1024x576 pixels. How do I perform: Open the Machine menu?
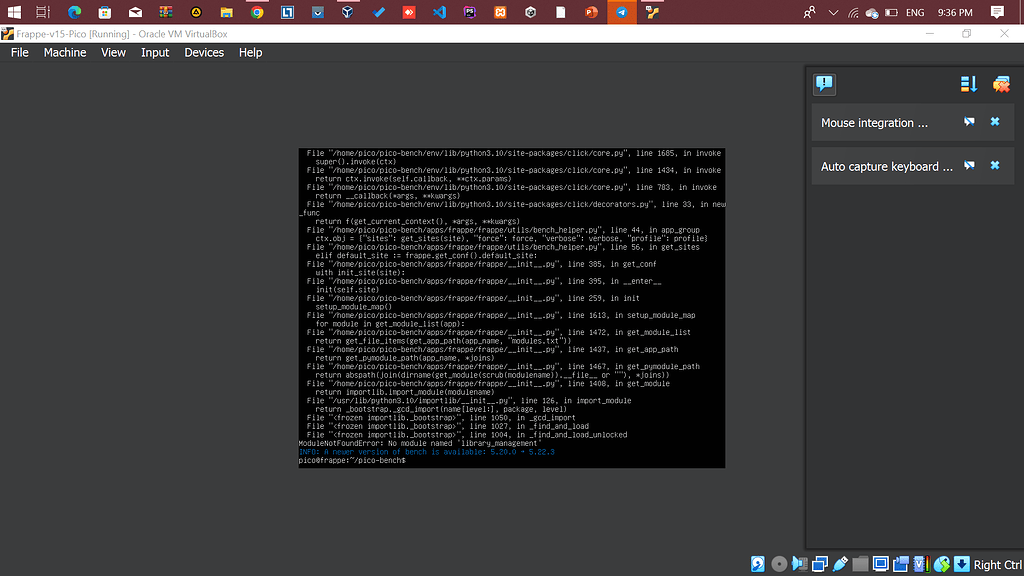tap(64, 52)
